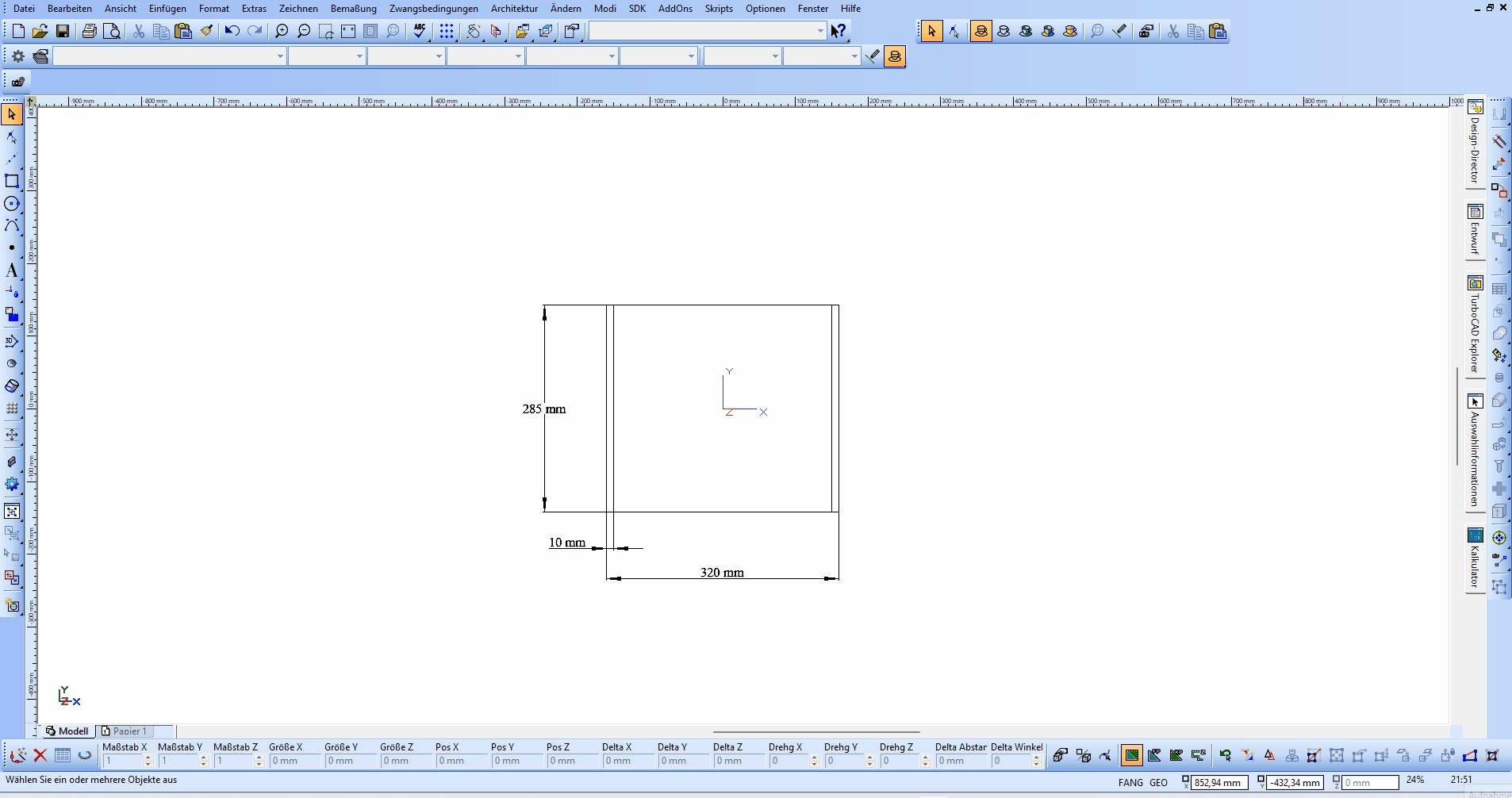Select the Text tool marked A
The width and height of the screenshot is (1512, 798).
pos(12,270)
